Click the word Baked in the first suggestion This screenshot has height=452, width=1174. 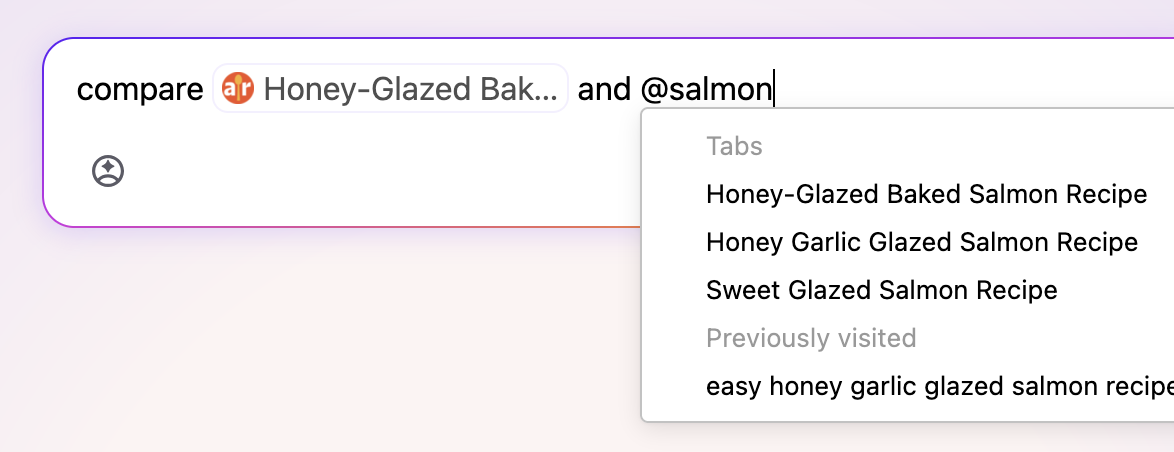point(923,194)
